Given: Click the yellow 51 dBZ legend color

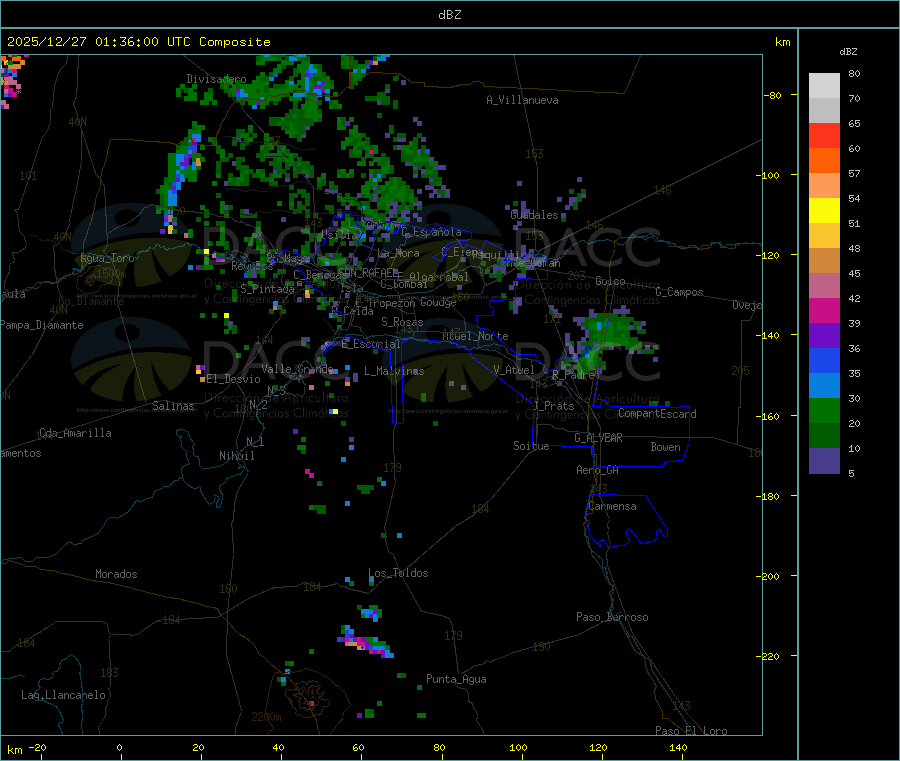Looking at the screenshot, I should coord(824,211).
